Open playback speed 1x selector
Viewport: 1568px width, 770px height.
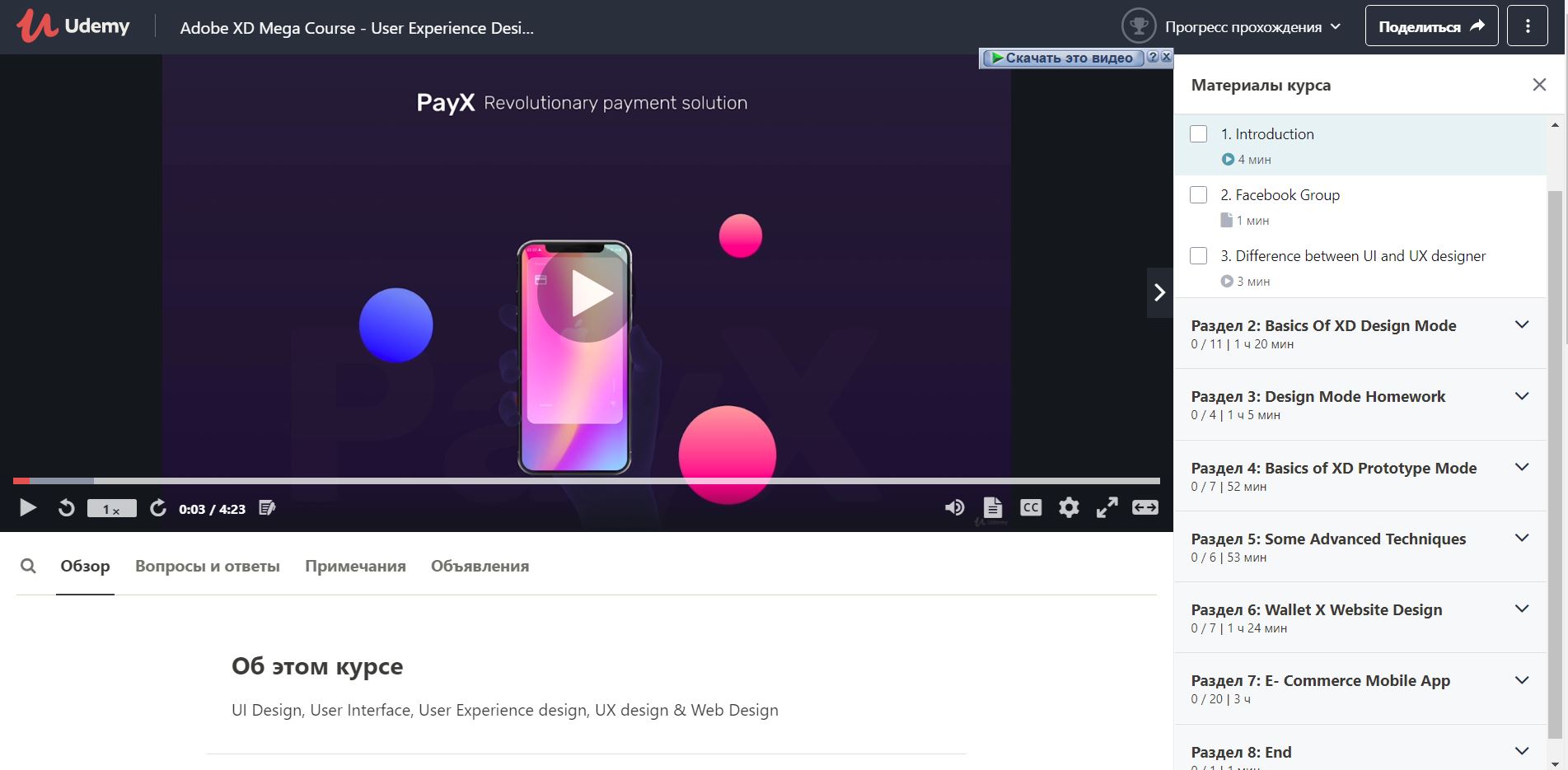(112, 509)
